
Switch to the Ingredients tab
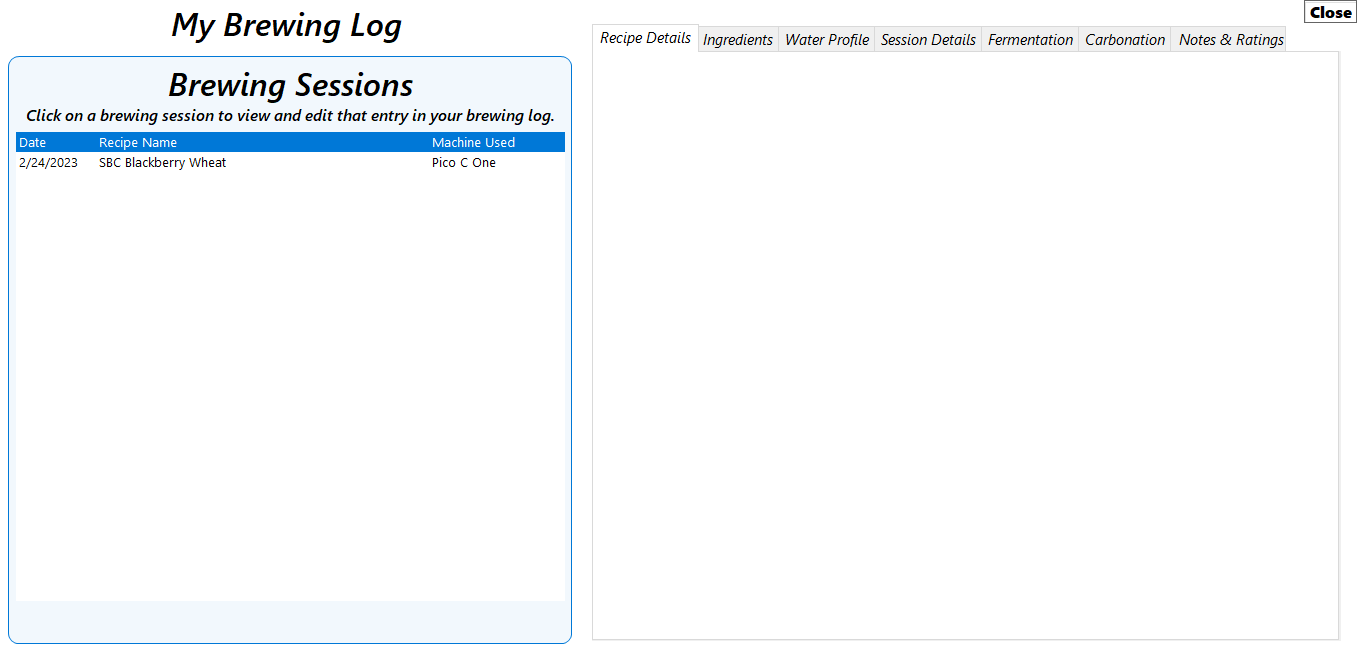737,39
